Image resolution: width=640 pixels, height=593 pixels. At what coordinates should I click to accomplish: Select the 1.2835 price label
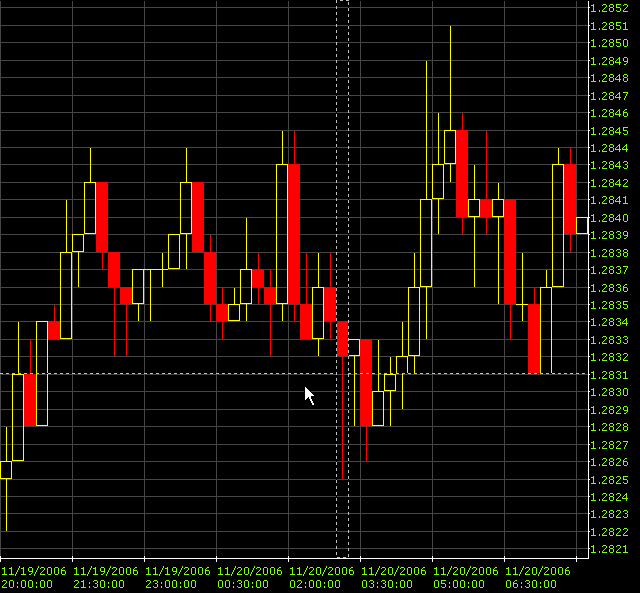click(609, 305)
